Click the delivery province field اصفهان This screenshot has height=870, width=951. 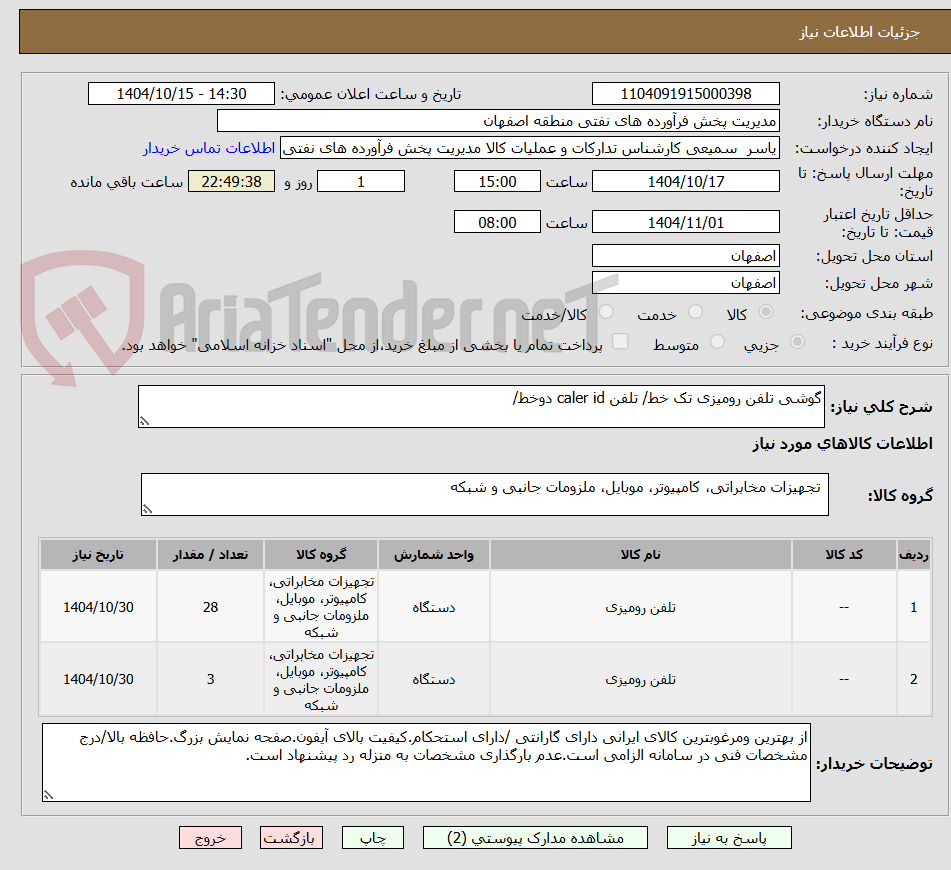685,256
